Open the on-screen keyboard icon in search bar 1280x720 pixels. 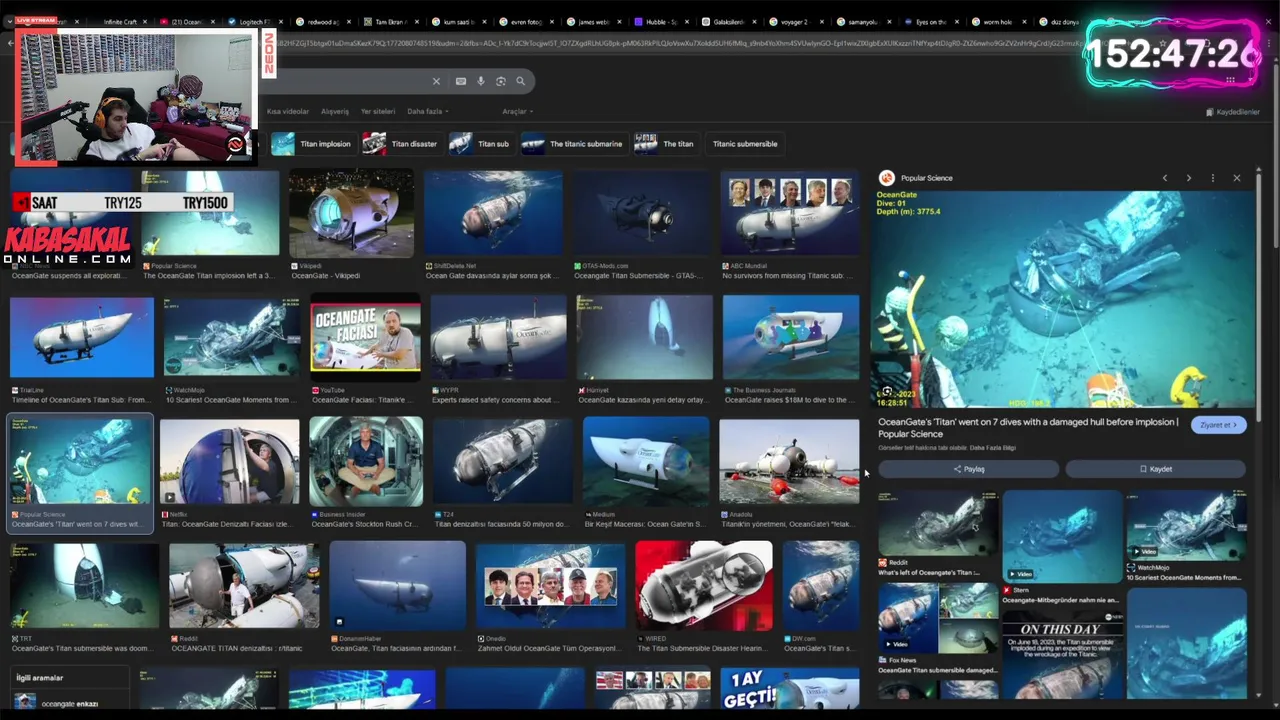pyautogui.click(x=460, y=81)
